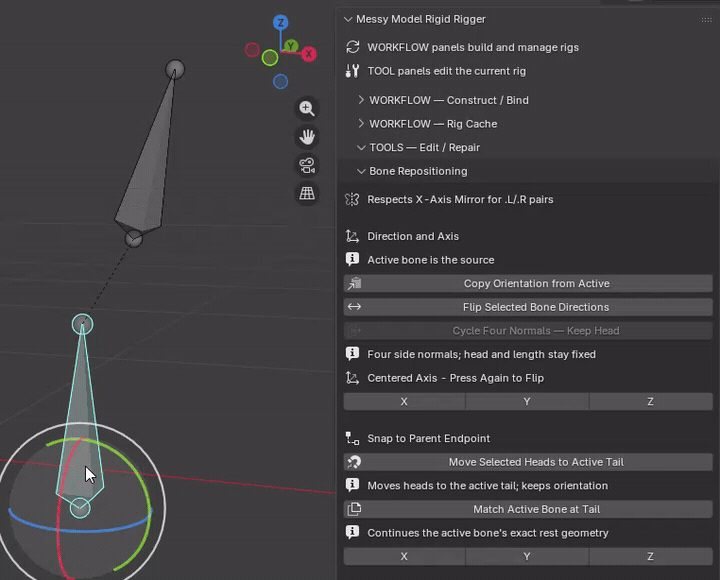Screen dimensions: 720x580
Task: Click info icon beside Active bone is source
Action: coord(352,259)
